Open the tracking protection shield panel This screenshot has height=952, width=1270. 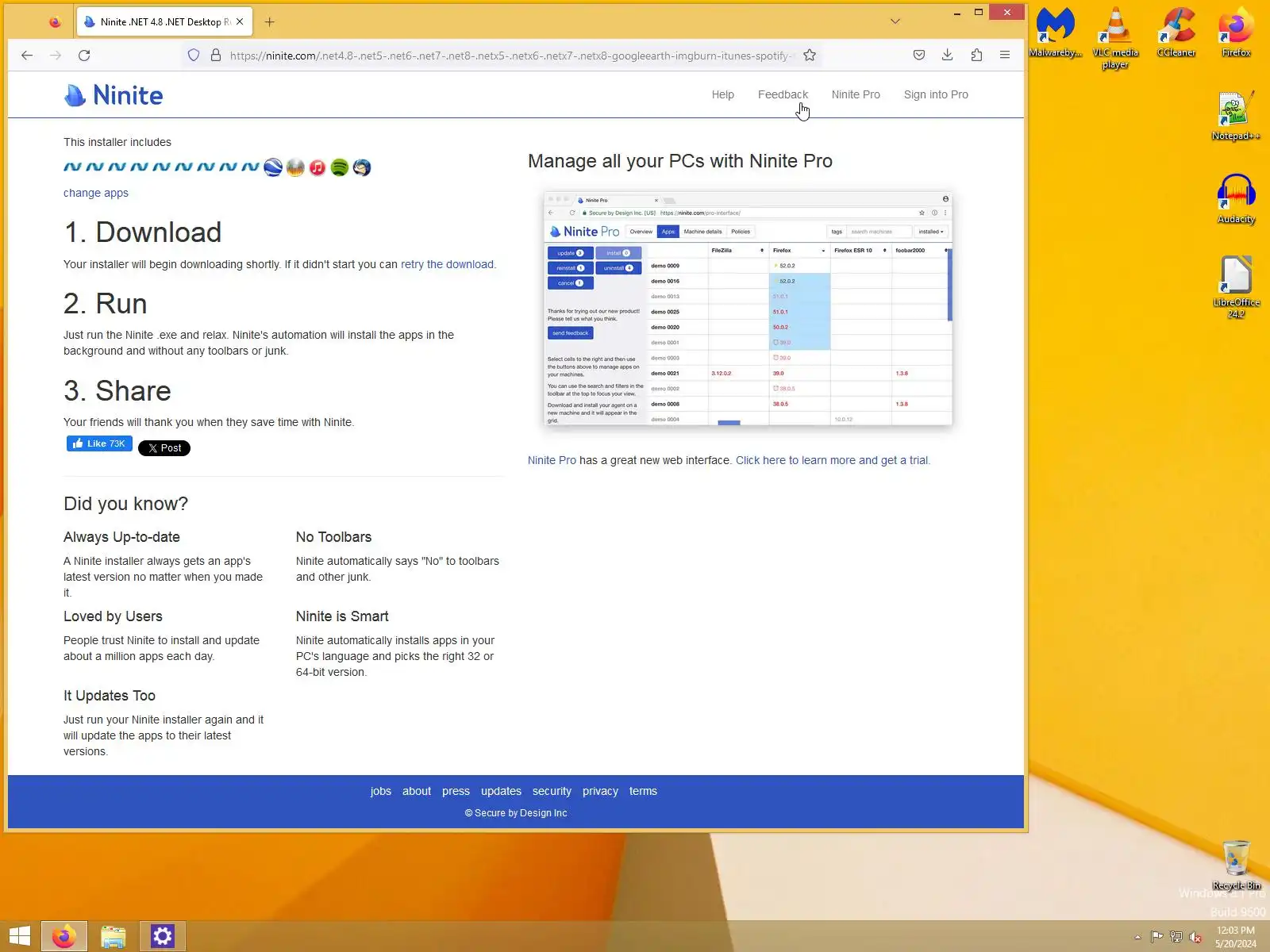194,56
